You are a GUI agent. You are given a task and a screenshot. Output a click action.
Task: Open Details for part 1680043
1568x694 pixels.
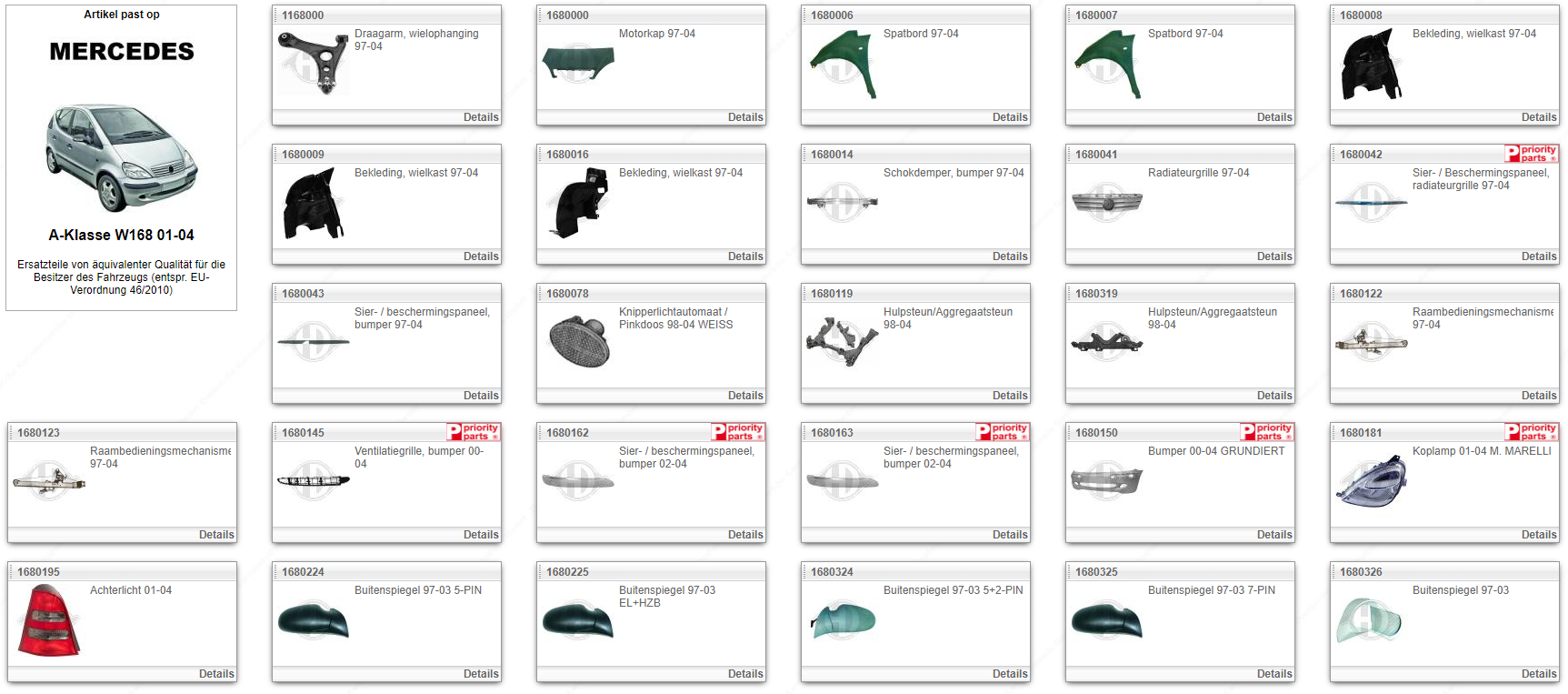481,396
